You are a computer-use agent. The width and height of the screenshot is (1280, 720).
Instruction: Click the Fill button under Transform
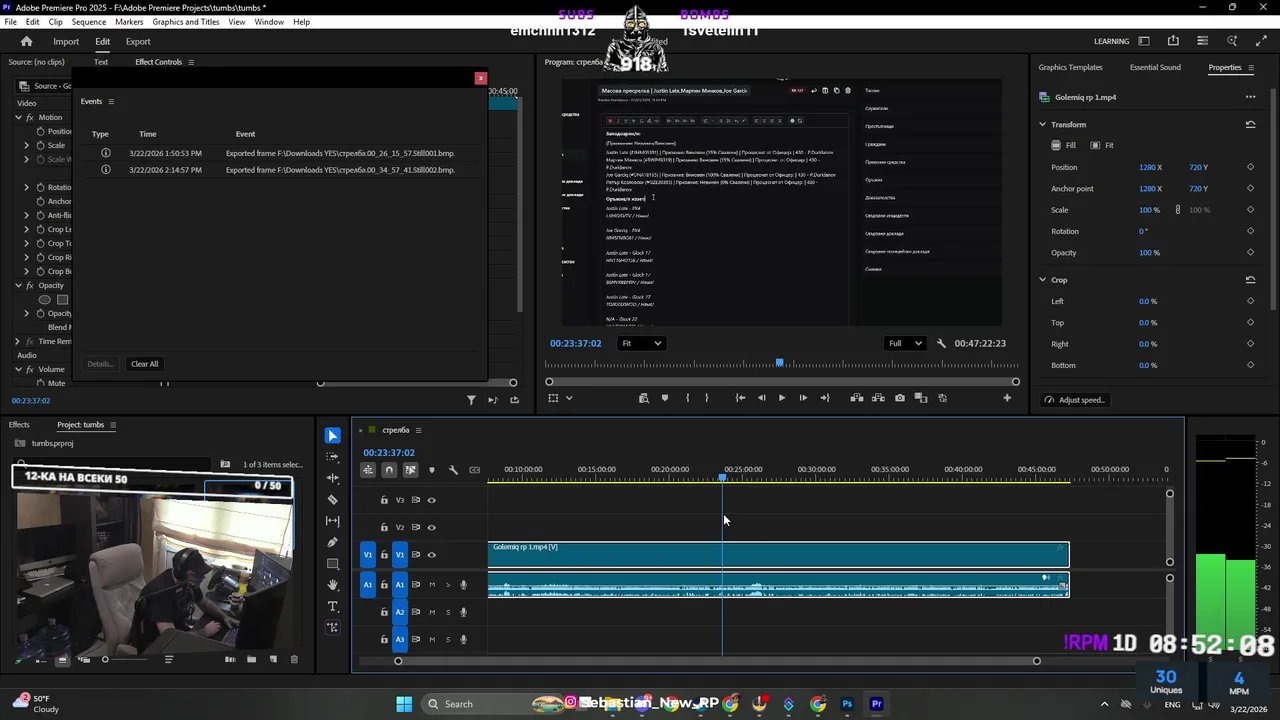(x=1063, y=145)
